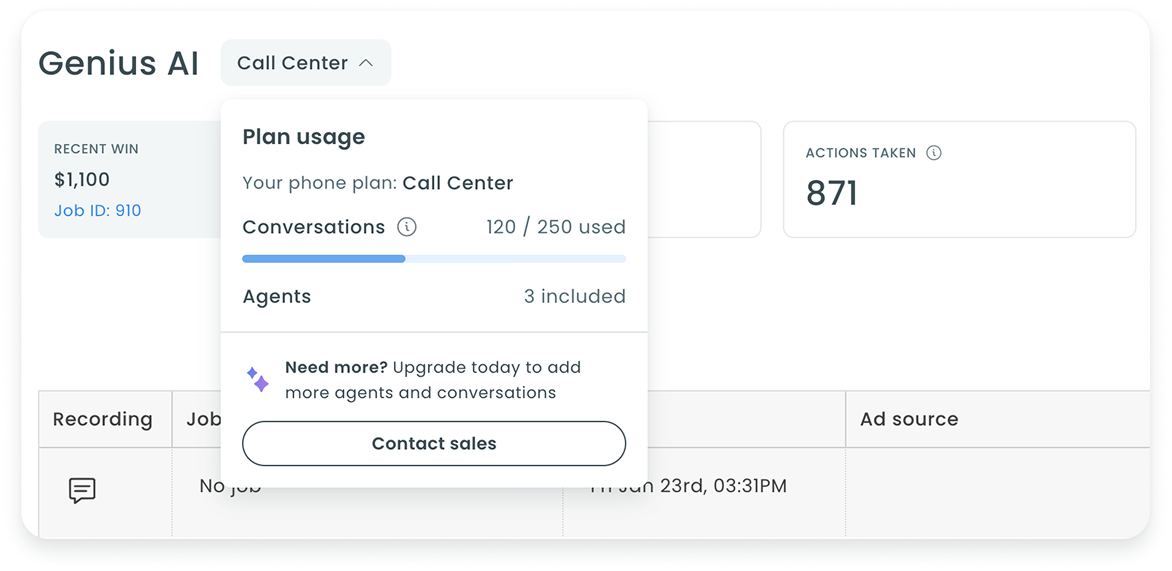Click the chevron beside Call Center

pyautogui.click(x=366, y=63)
